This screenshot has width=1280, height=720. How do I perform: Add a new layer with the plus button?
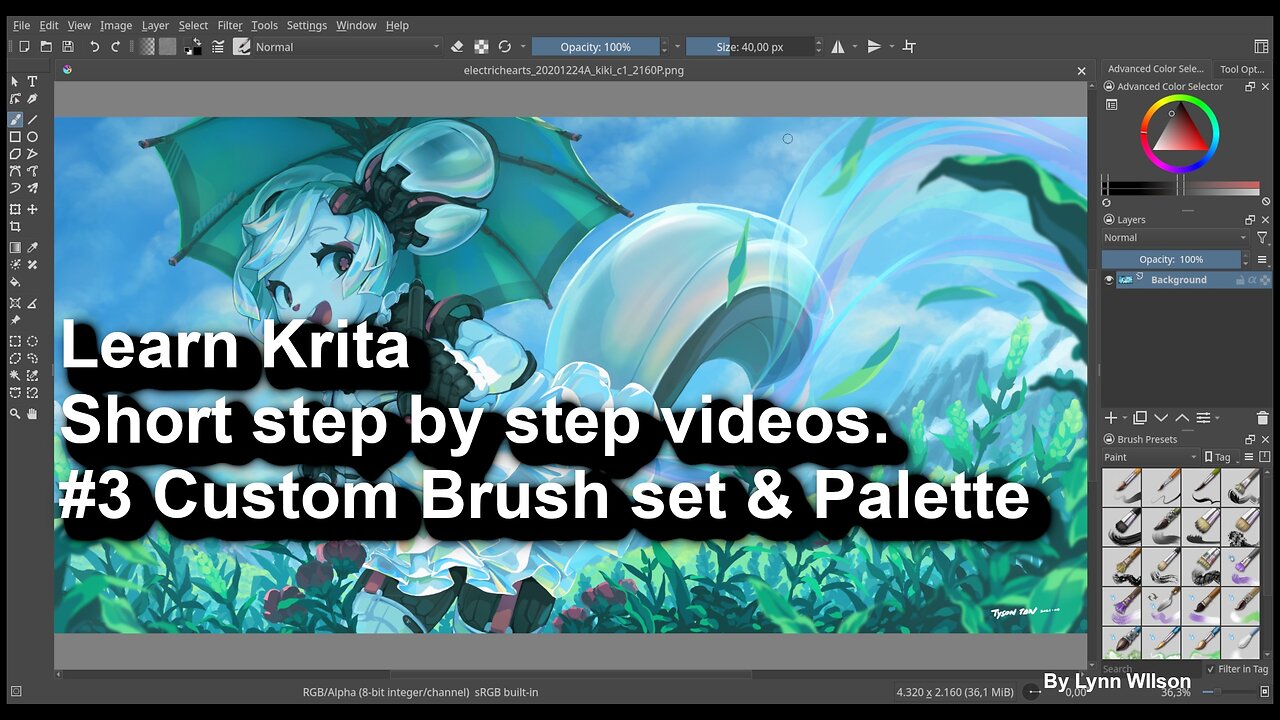click(1110, 418)
